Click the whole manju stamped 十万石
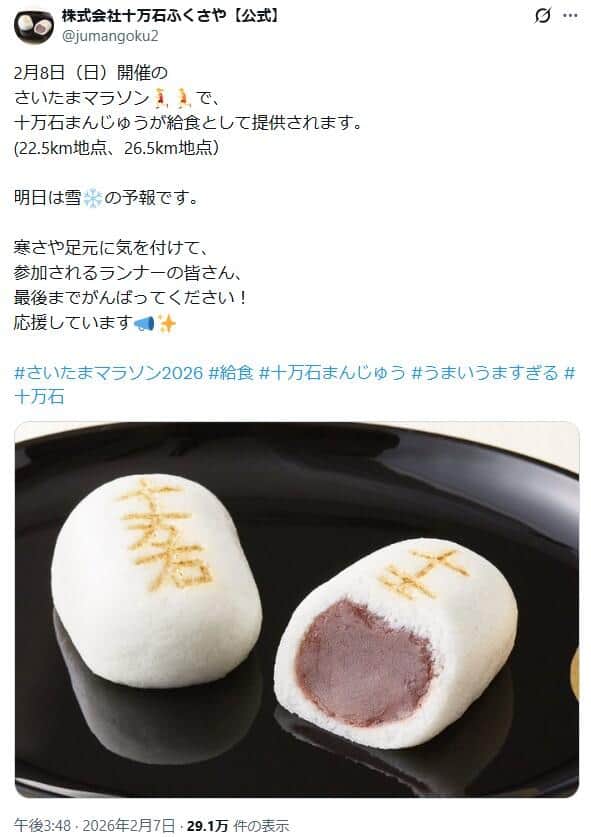The width and height of the screenshot is (591, 837). pos(157,580)
